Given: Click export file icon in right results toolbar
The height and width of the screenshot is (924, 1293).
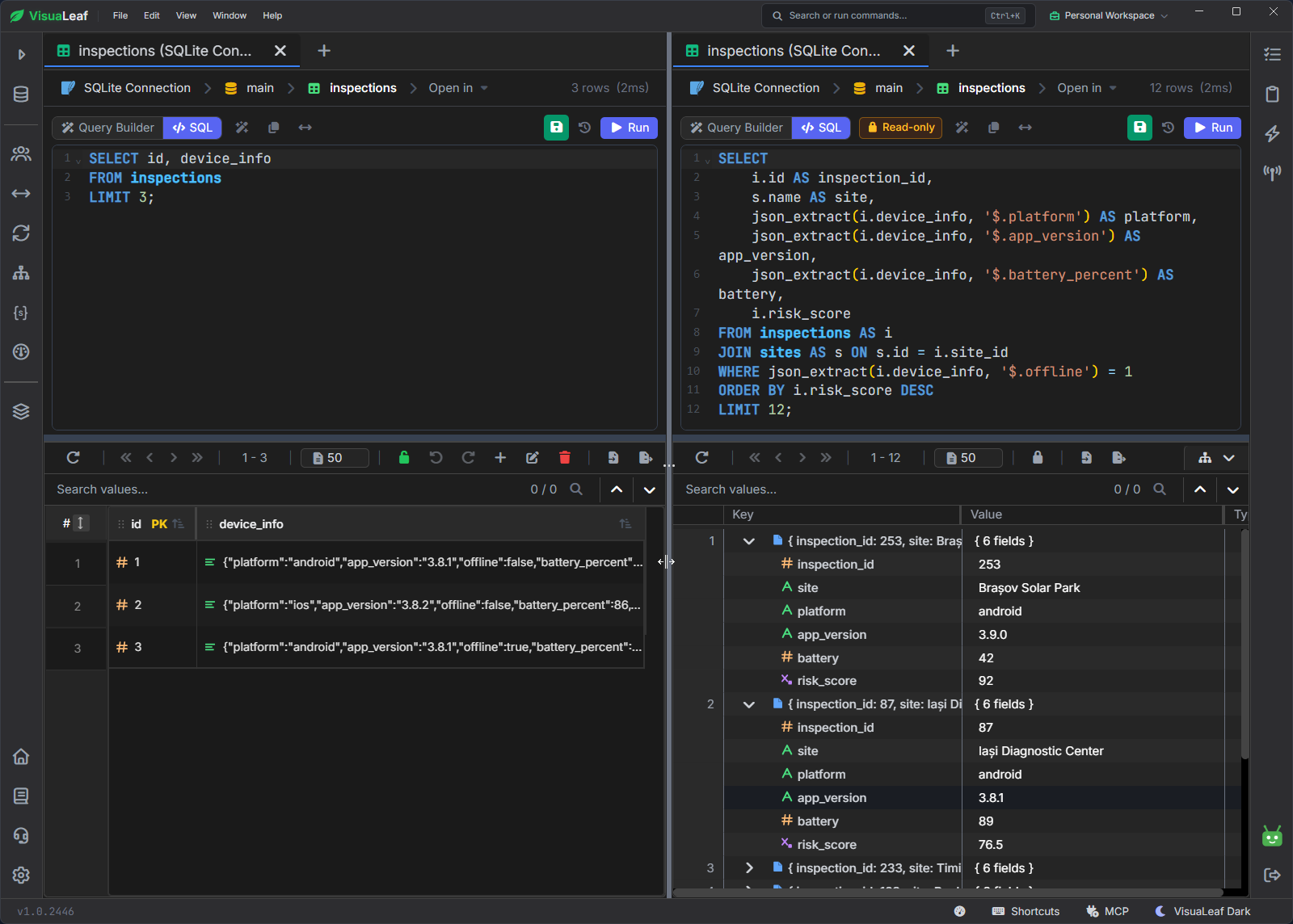Looking at the screenshot, I should (x=1118, y=458).
